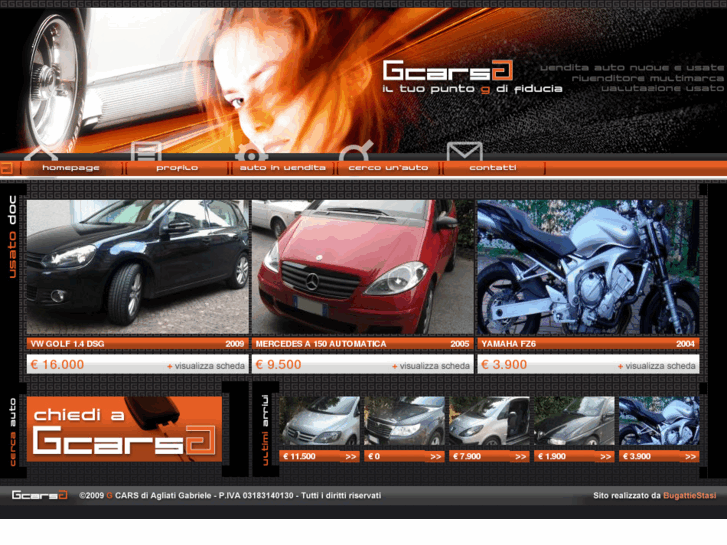Click the ©2009 G CARS copyright text
The image size is (727, 545).
[230, 495]
